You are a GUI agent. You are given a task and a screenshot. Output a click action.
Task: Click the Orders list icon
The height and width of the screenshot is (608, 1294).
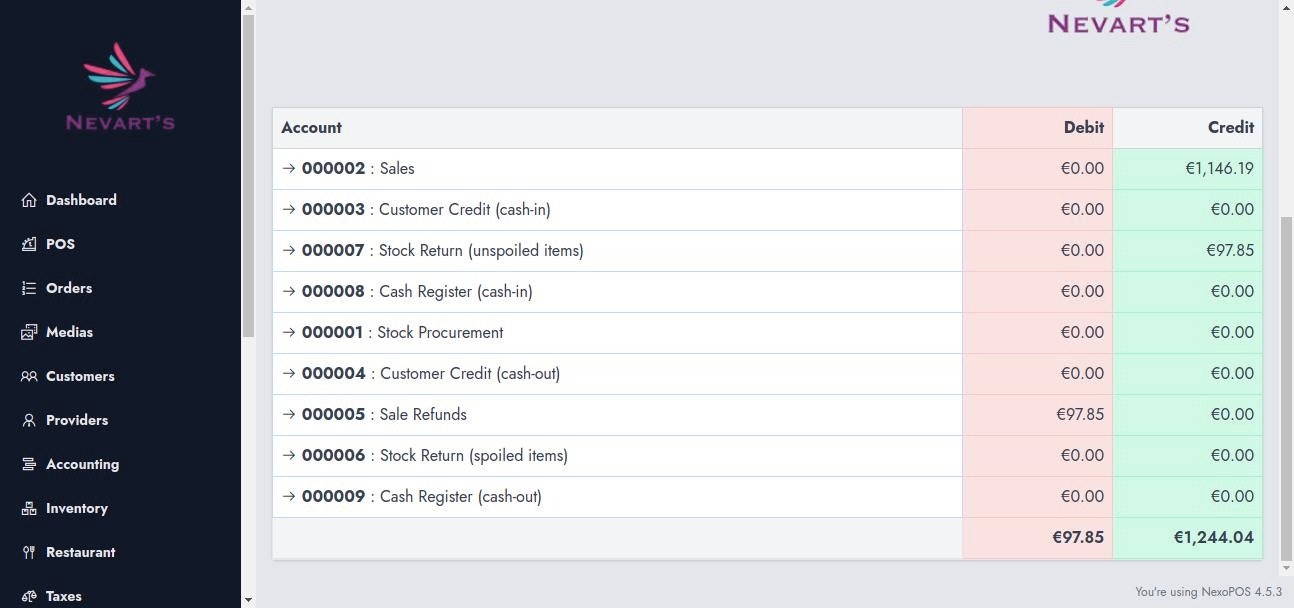[29, 288]
